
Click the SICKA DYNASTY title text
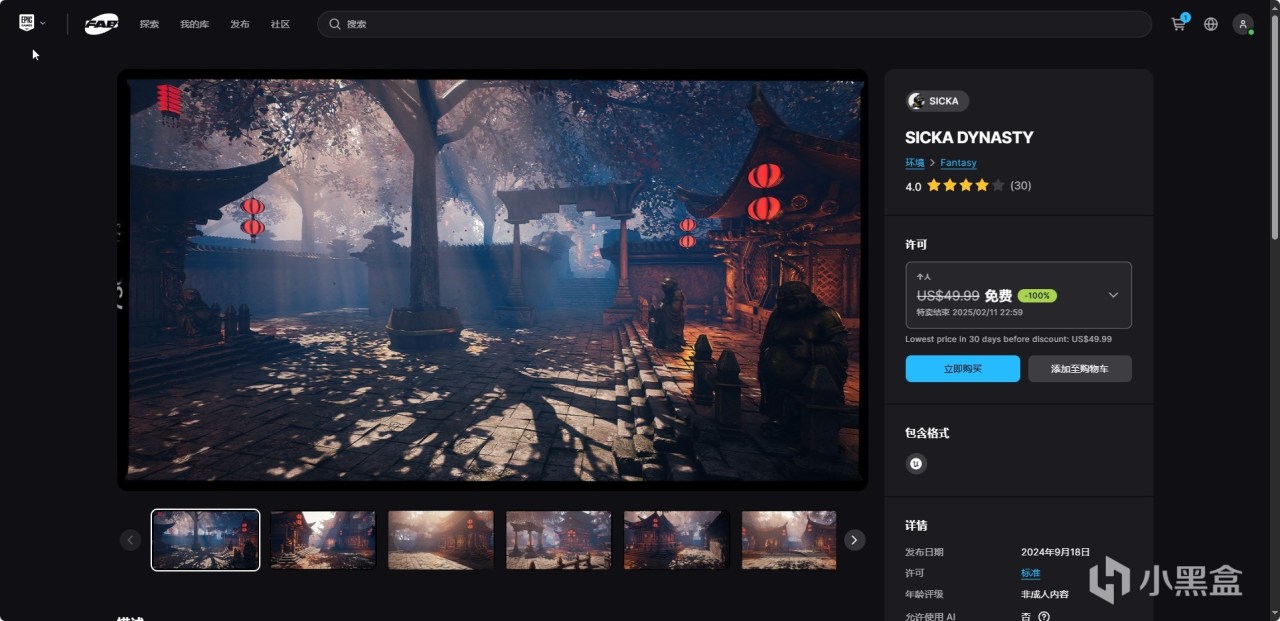(x=969, y=137)
